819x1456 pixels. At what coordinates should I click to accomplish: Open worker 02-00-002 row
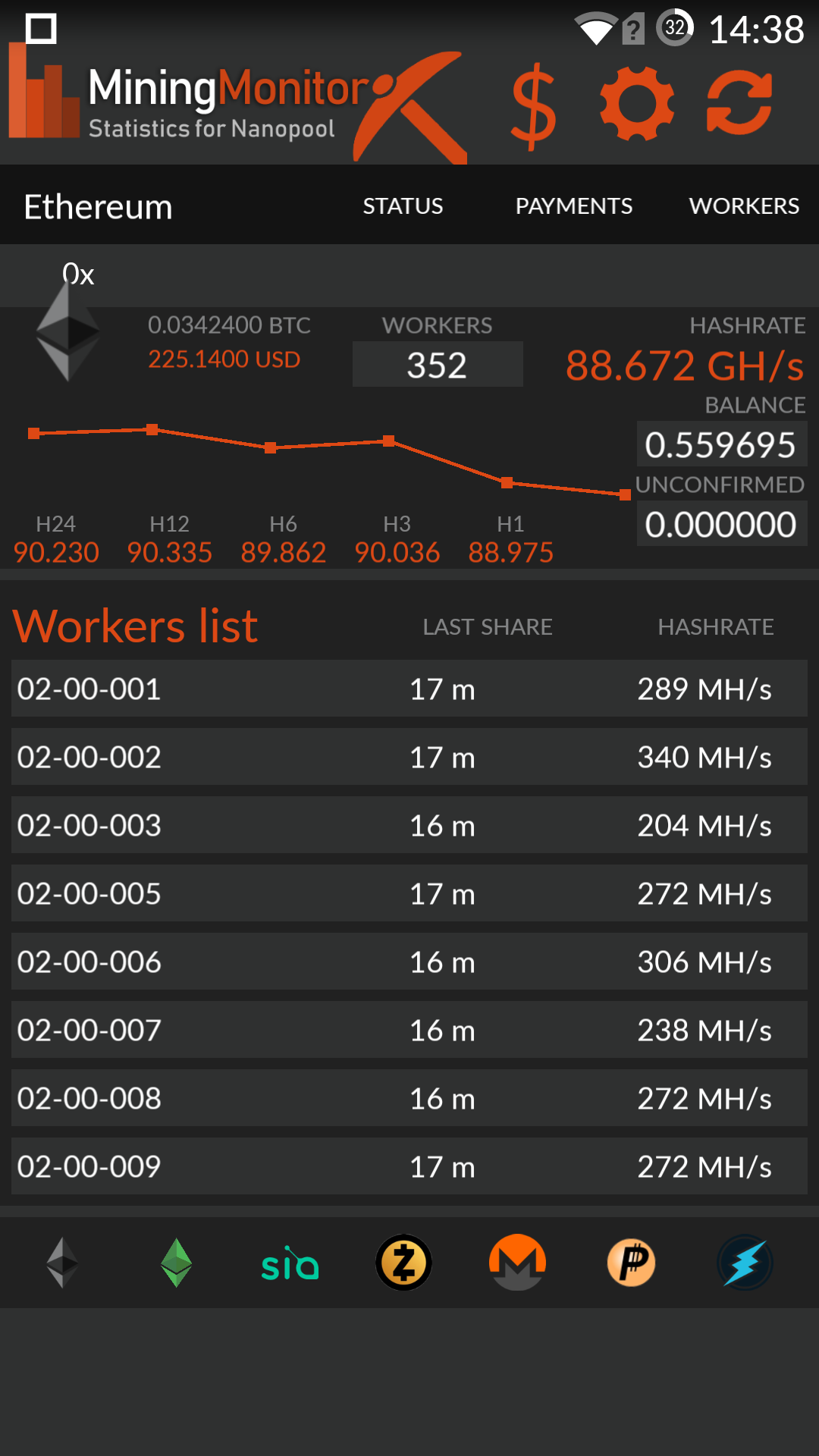(x=409, y=757)
